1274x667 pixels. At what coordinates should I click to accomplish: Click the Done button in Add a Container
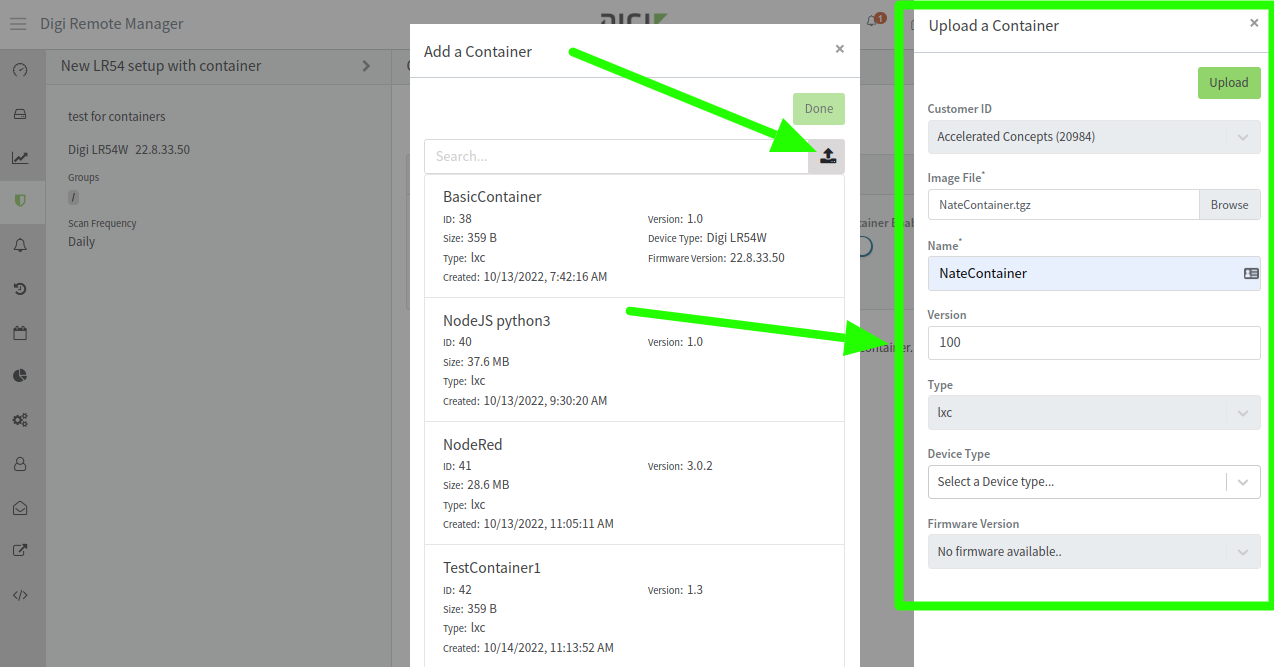pyautogui.click(x=819, y=109)
